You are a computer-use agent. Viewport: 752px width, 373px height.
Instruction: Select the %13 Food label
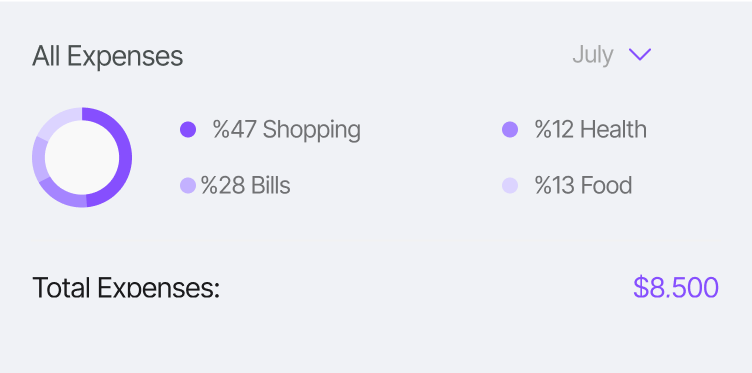click(584, 186)
